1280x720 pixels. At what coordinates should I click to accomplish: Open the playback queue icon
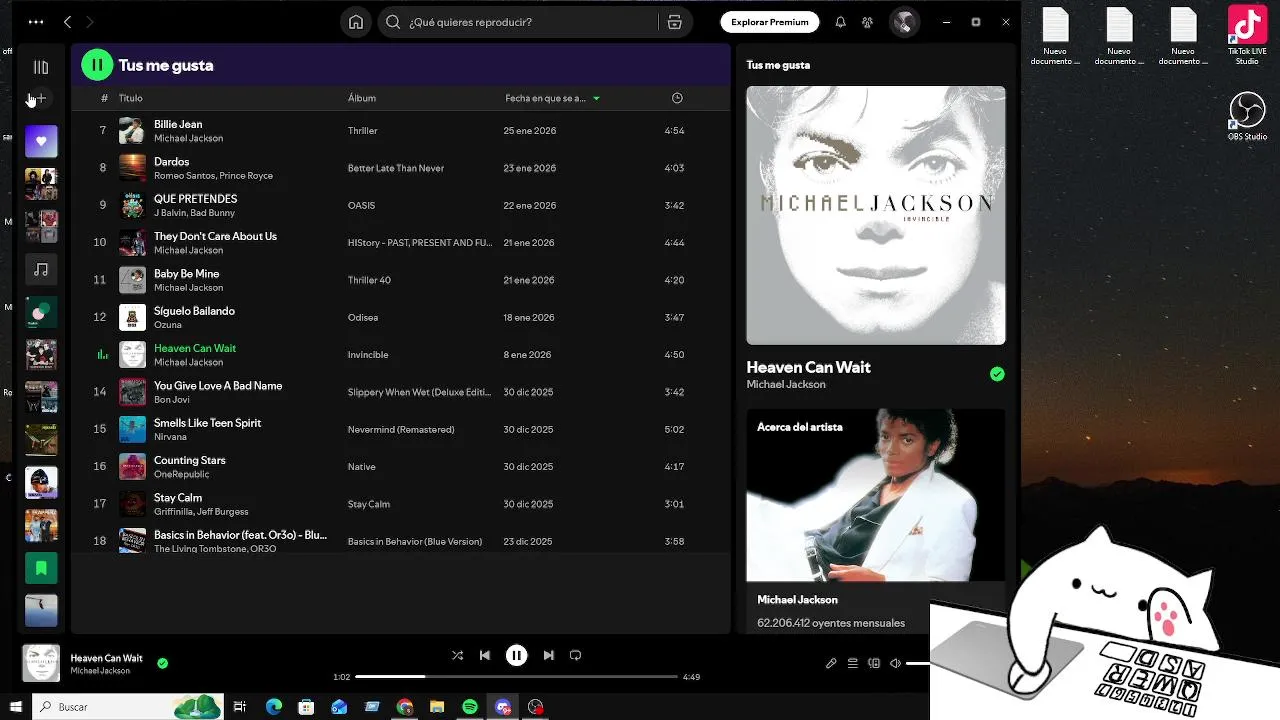853,663
